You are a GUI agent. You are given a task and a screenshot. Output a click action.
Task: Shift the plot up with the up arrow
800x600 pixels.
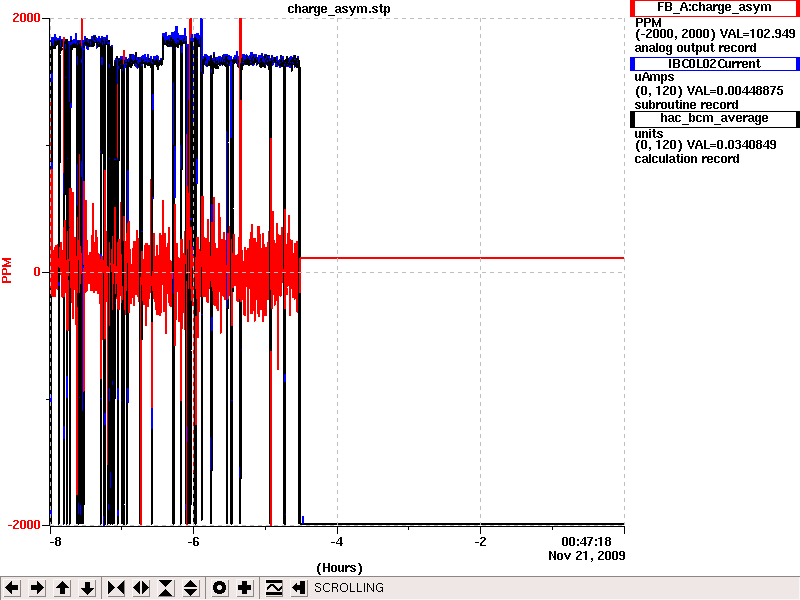tap(62, 588)
